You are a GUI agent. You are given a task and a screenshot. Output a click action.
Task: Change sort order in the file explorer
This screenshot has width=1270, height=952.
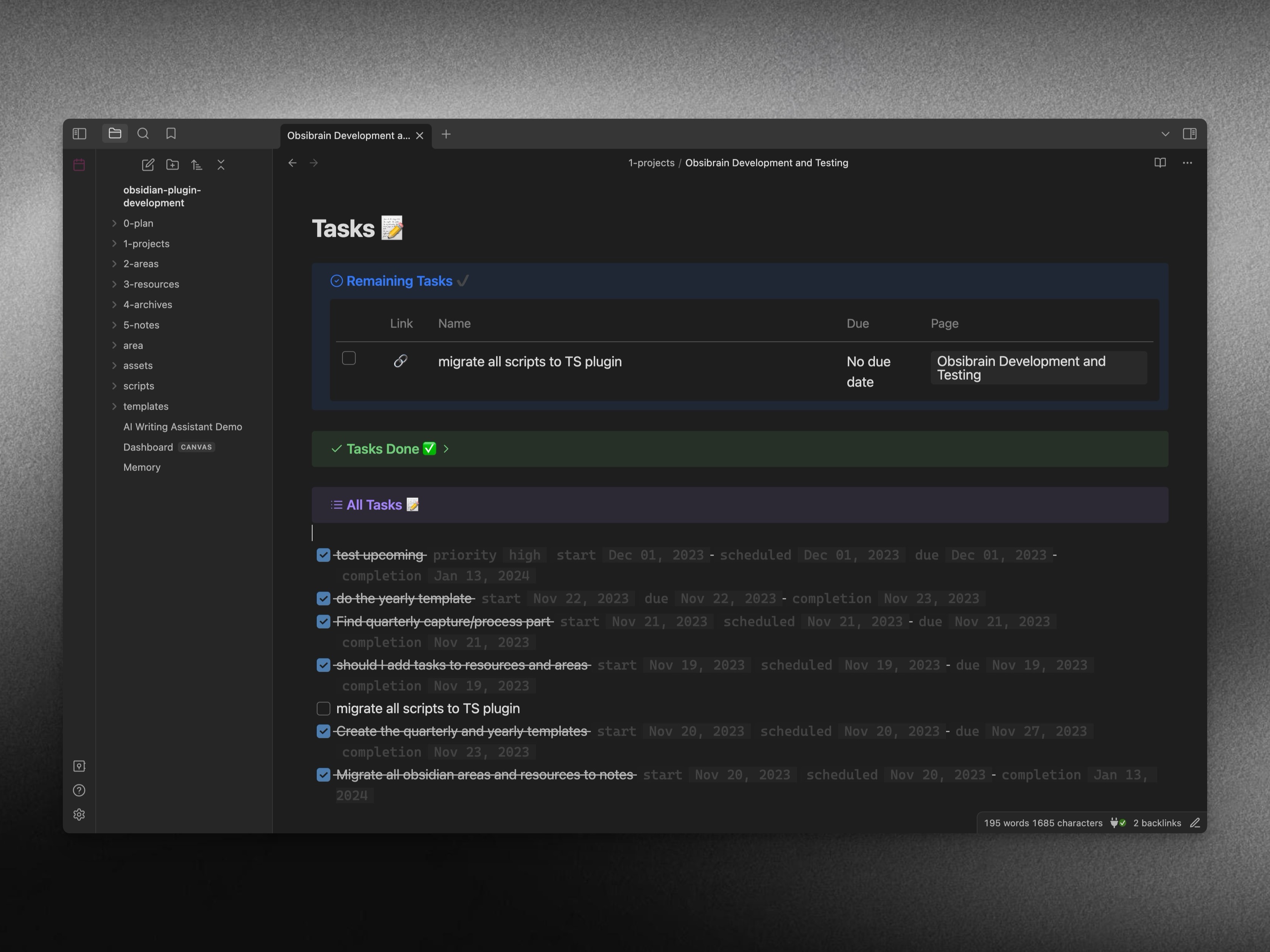point(196,165)
